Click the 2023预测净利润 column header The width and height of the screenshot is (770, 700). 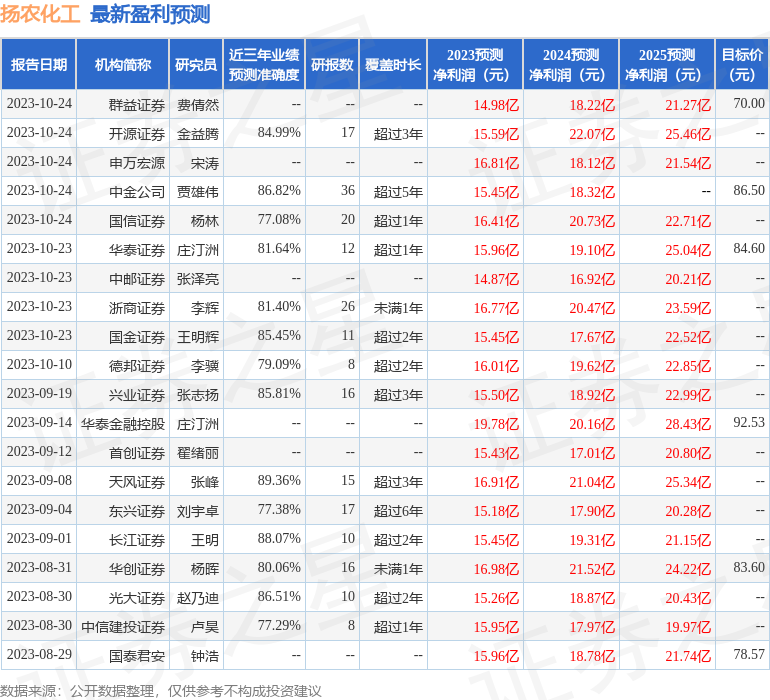coord(475,64)
